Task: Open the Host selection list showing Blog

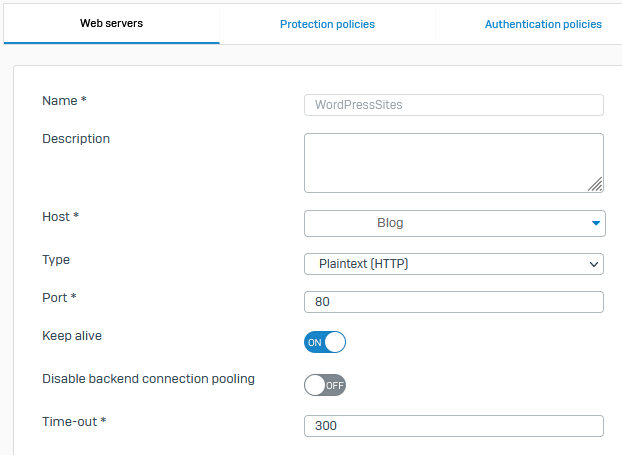Action: (455, 223)
